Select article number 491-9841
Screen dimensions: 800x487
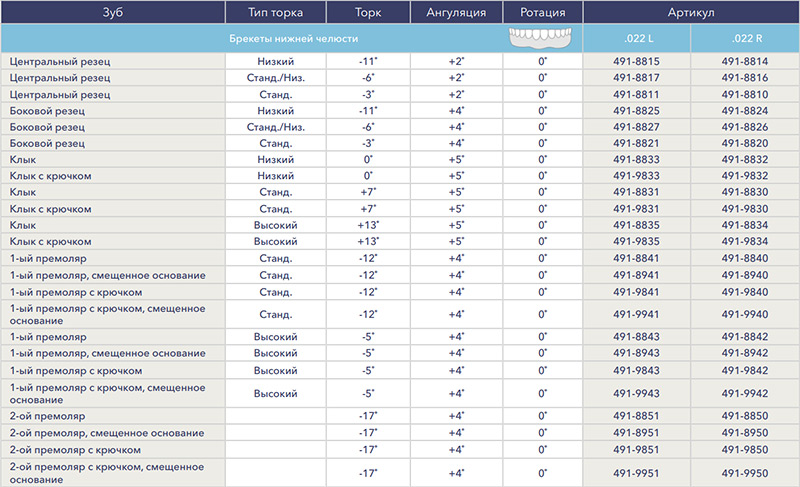point(636,292)
